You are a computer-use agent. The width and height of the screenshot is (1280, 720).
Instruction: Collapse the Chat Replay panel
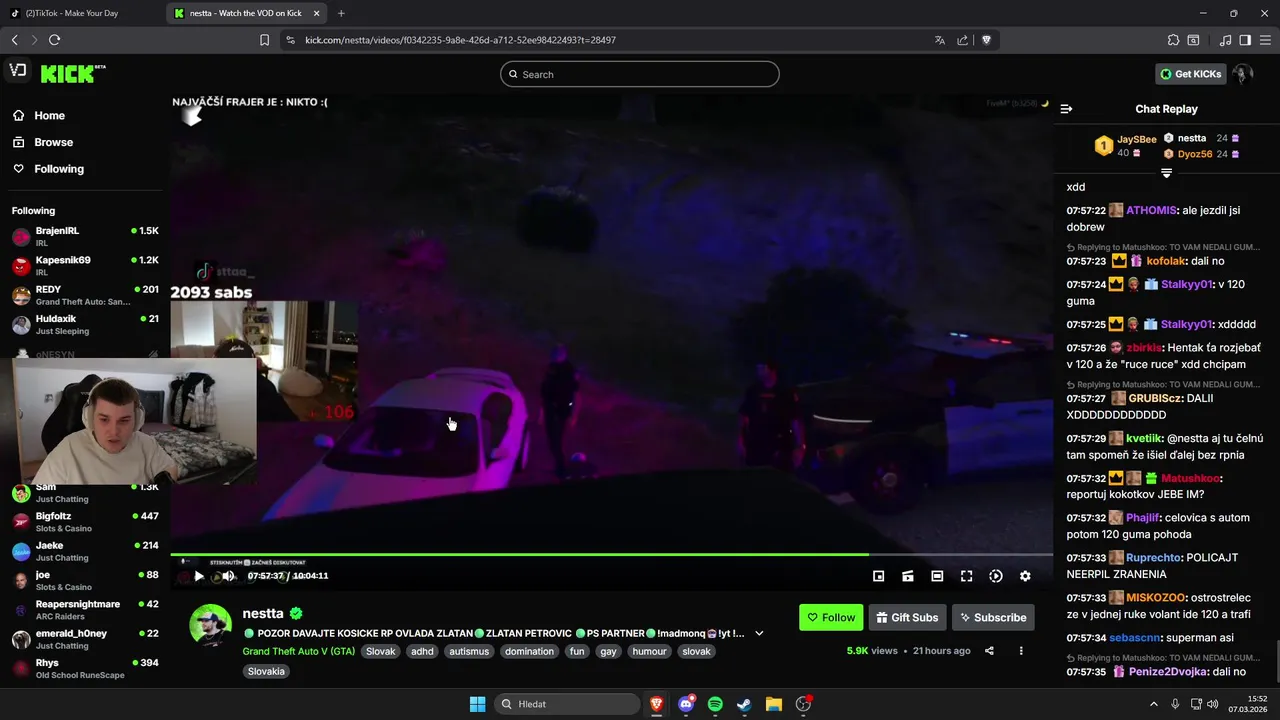pos(1066,109)
